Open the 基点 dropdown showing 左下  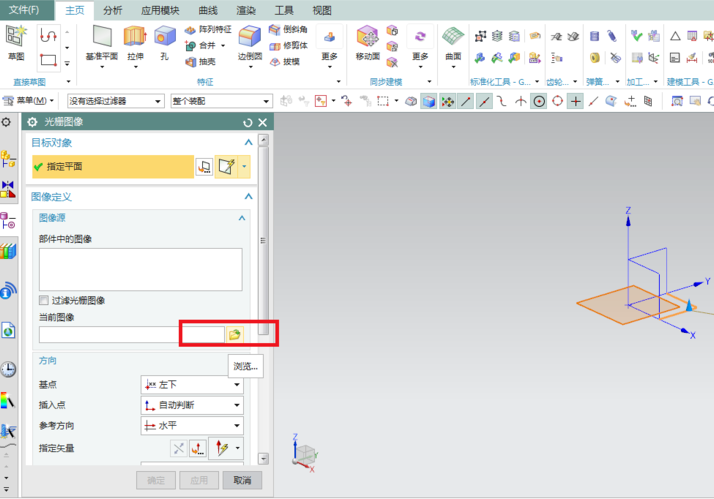coord(192,385)
